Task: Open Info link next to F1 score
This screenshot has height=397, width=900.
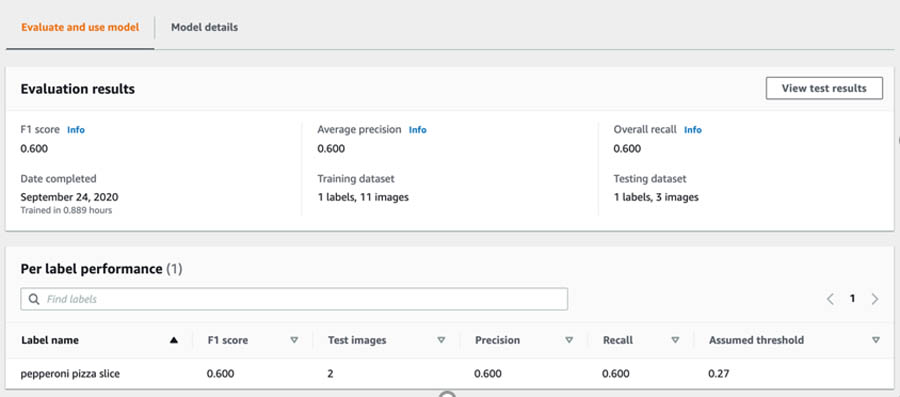Action: (76, 130)
